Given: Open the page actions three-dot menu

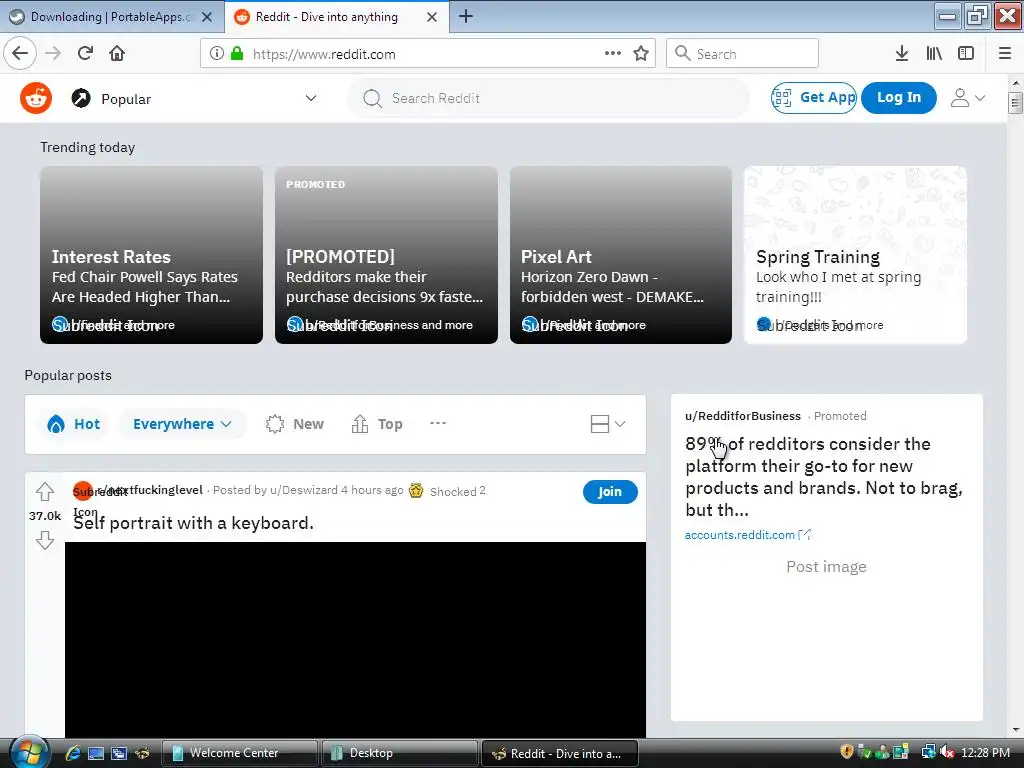Looking at the screenshot, I should (x=613, y=54).
